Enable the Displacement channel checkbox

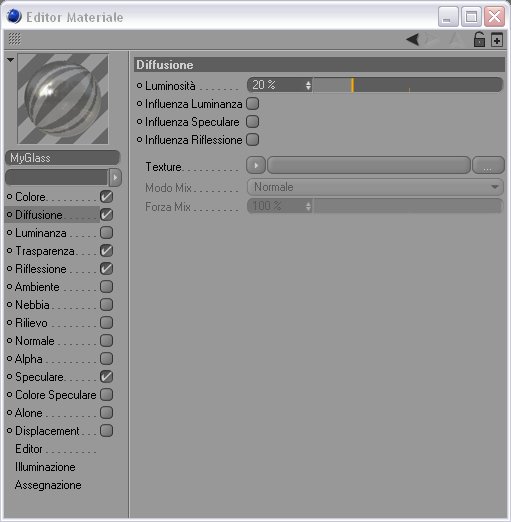tap(107, 431)
